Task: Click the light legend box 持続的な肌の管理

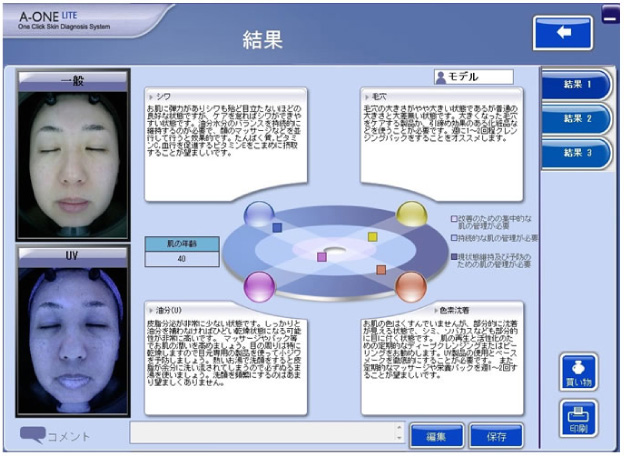Action: click(x=454, y=238)
